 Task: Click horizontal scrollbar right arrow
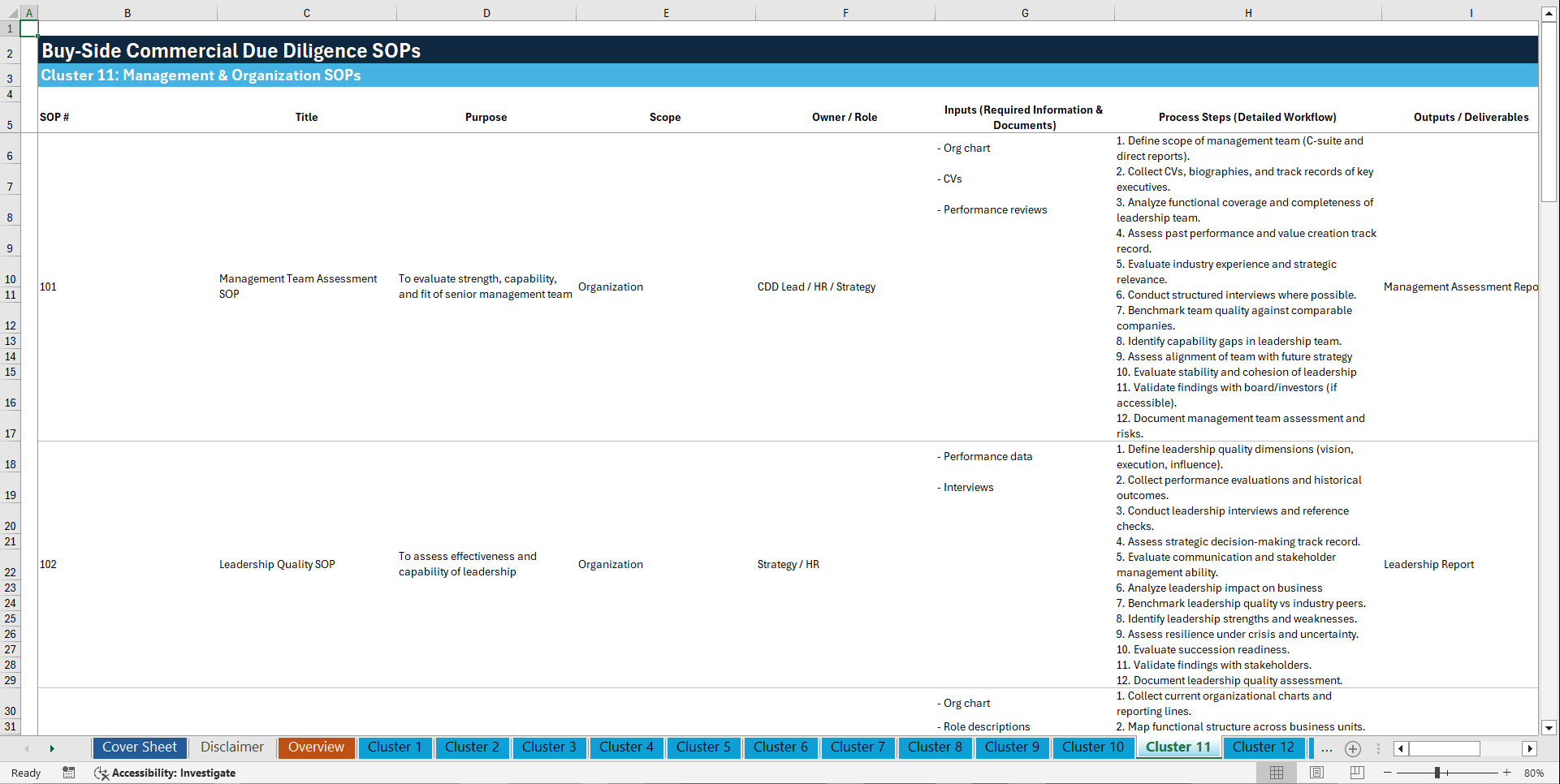(x=1530, y=748)
